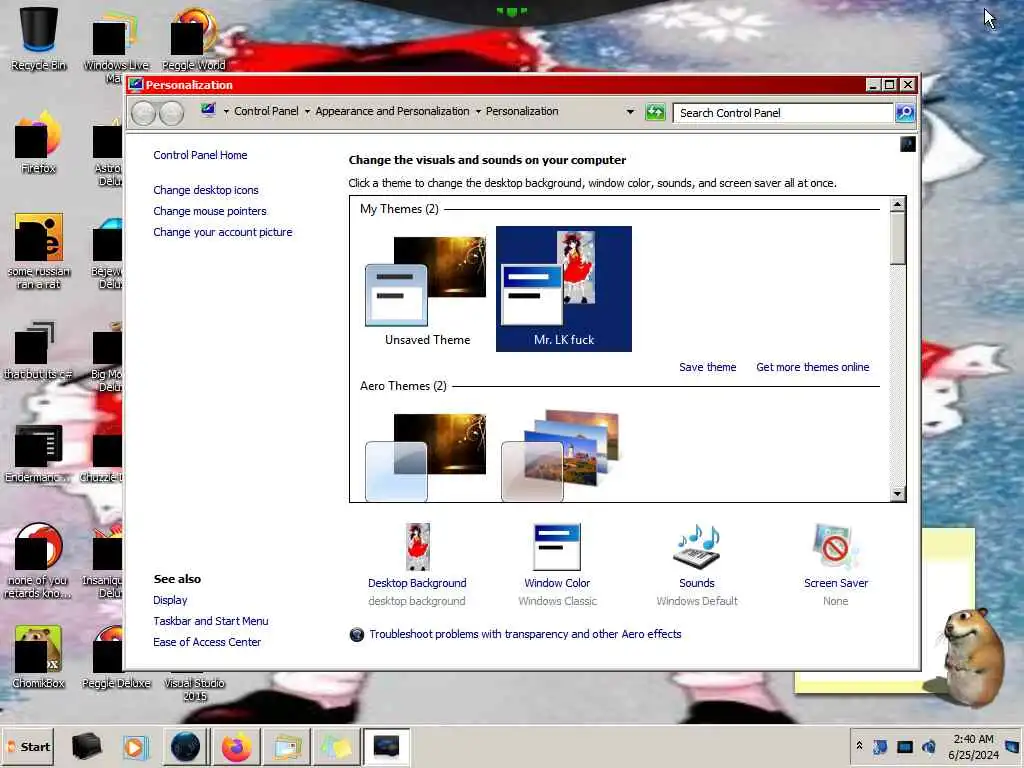Click the Save theme link
1024x768 pixels.
(707, 367)
